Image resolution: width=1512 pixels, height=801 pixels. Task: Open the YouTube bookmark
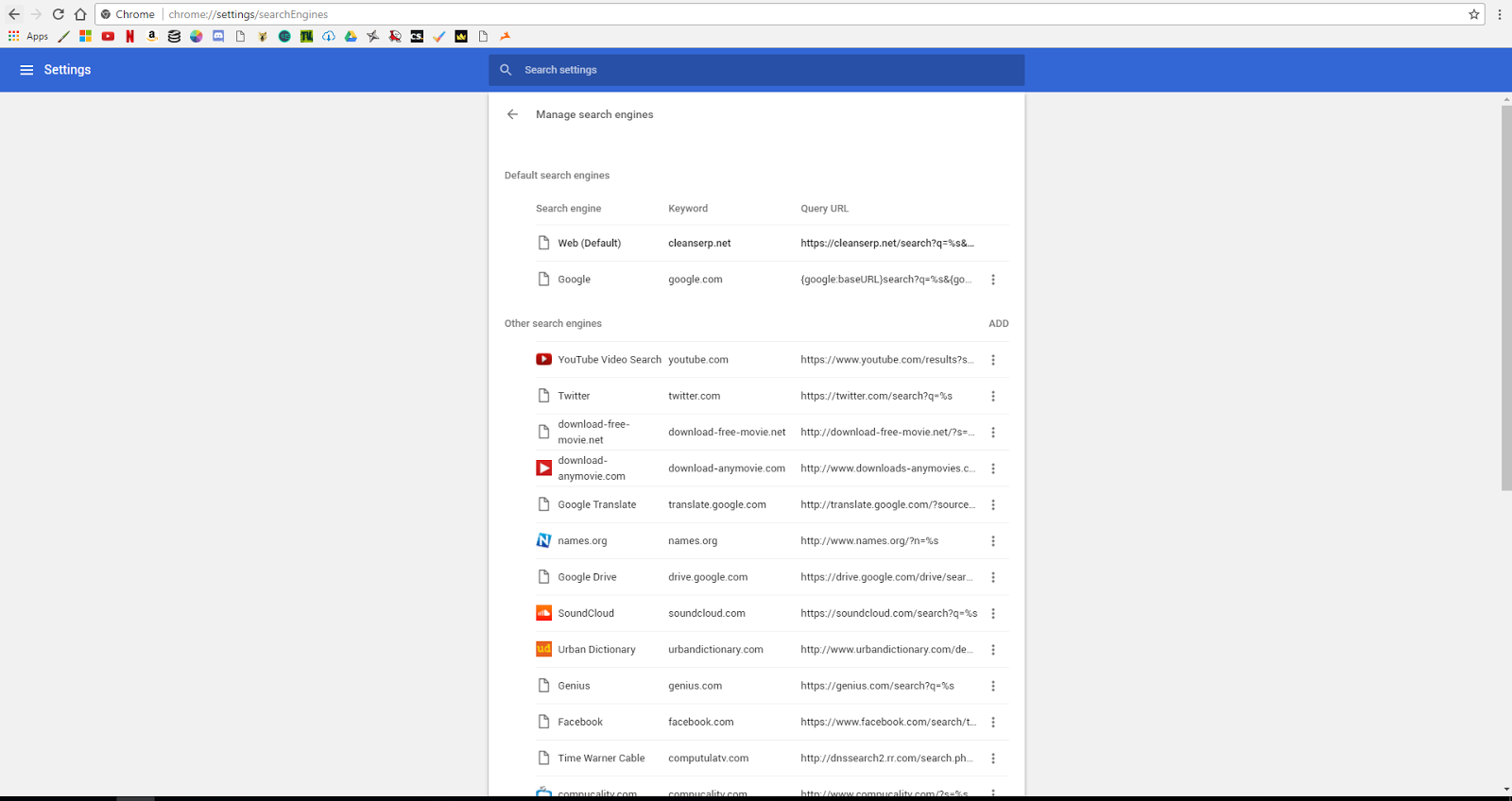pos(108,36)
